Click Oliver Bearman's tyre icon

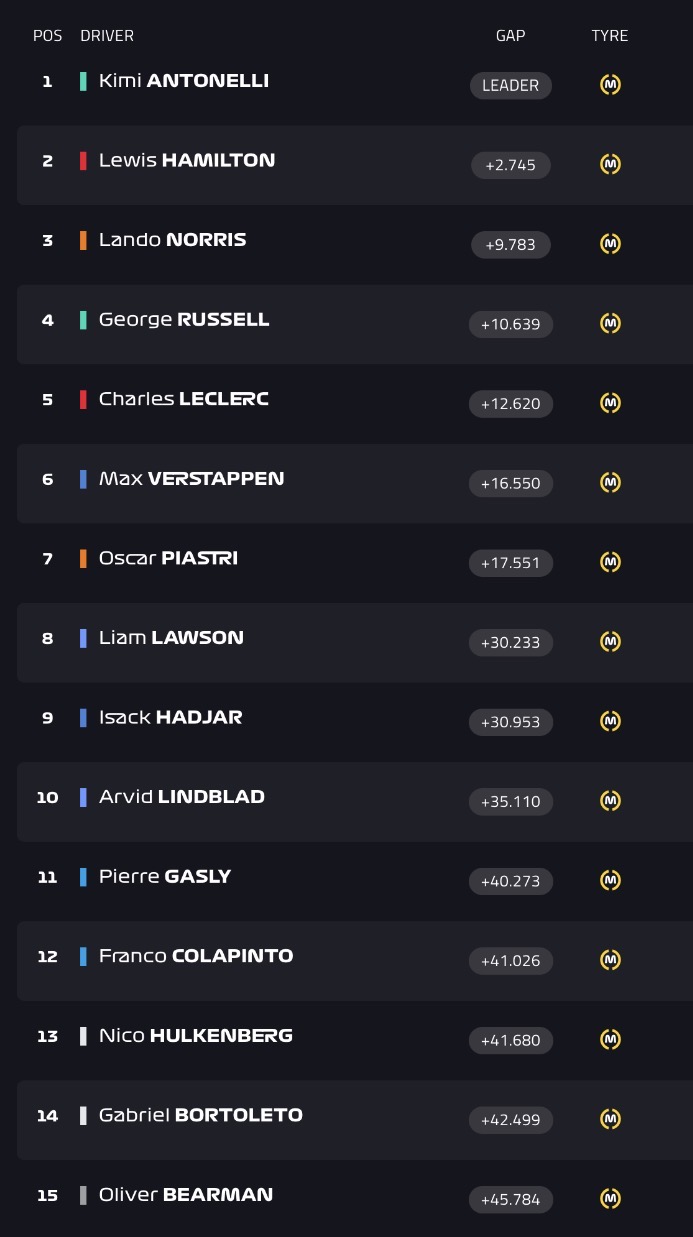coord(610,1199)
